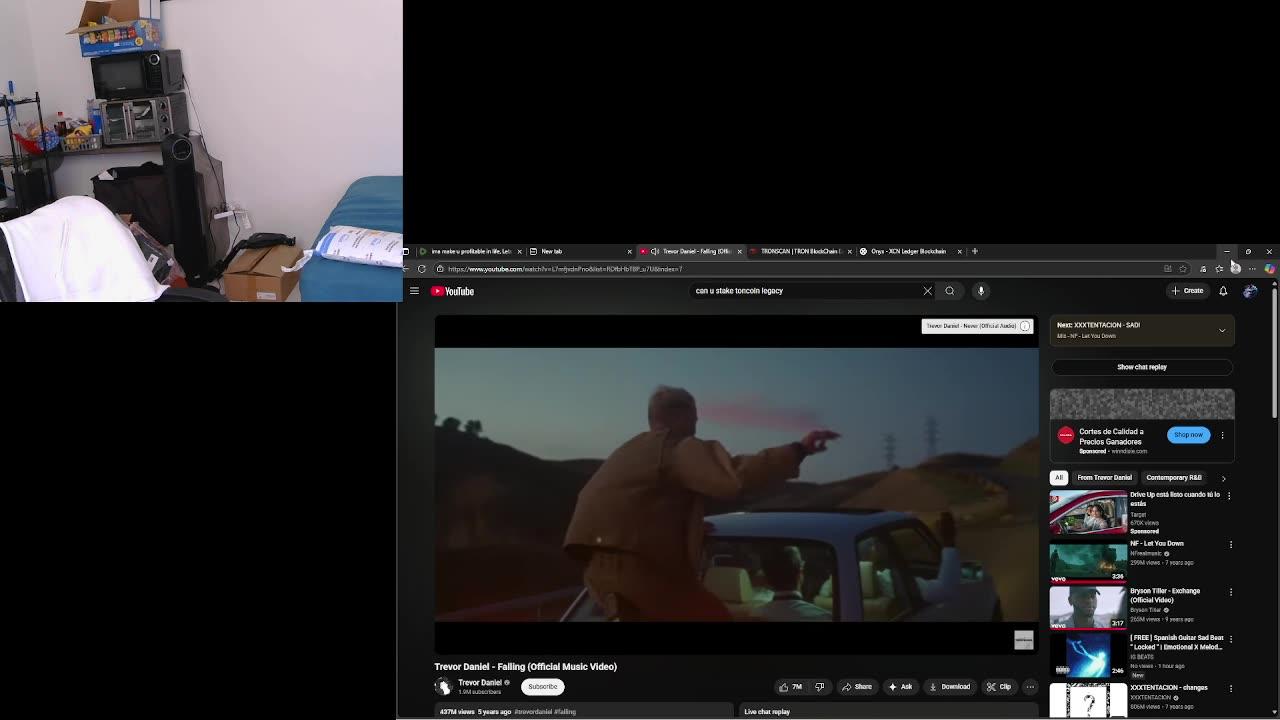Open browser settings and more menu
The height and width of the screenshot is (720, 1280).
pyautogui.click(x=1252, y=269)
